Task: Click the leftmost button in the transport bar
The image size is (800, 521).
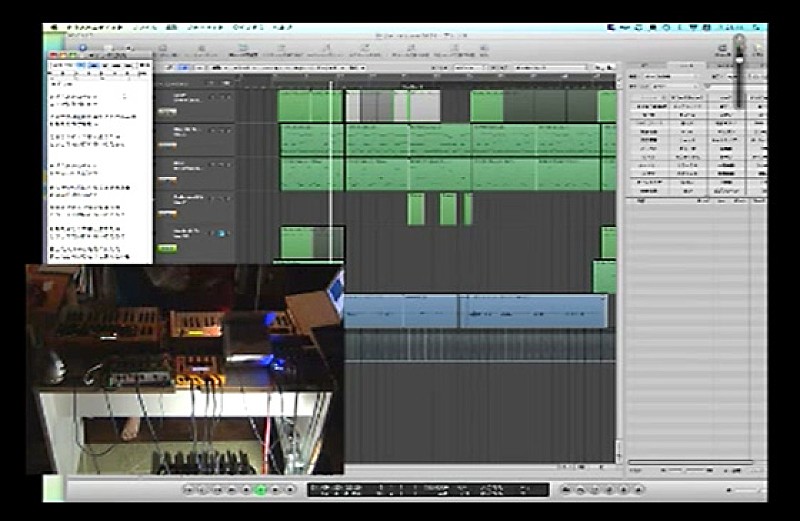Action: [x=189, y=490]
